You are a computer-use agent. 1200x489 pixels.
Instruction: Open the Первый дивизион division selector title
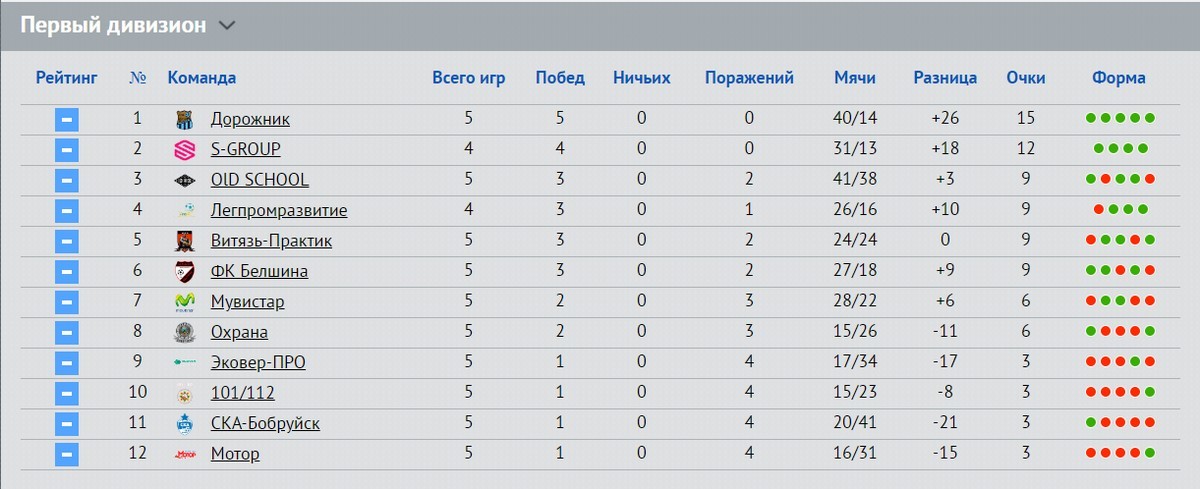(x=113, y=26)
